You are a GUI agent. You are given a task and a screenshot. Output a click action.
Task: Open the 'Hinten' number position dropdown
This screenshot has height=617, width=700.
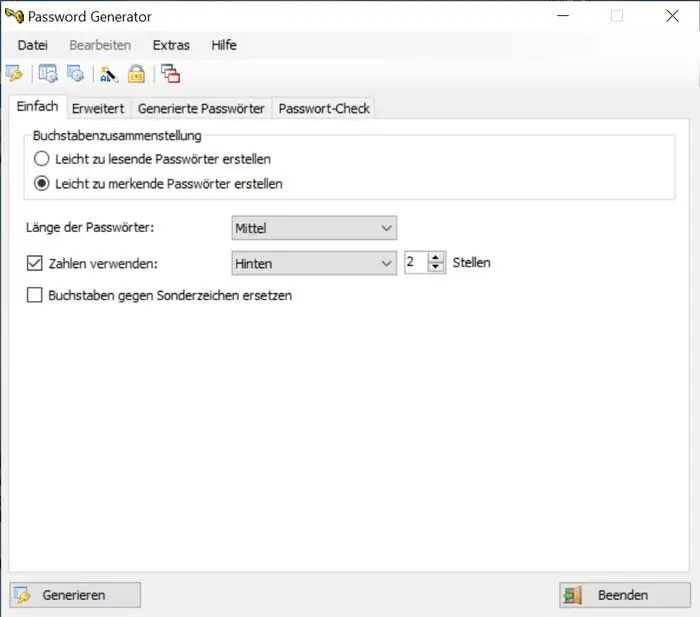[x=314, y=263]
